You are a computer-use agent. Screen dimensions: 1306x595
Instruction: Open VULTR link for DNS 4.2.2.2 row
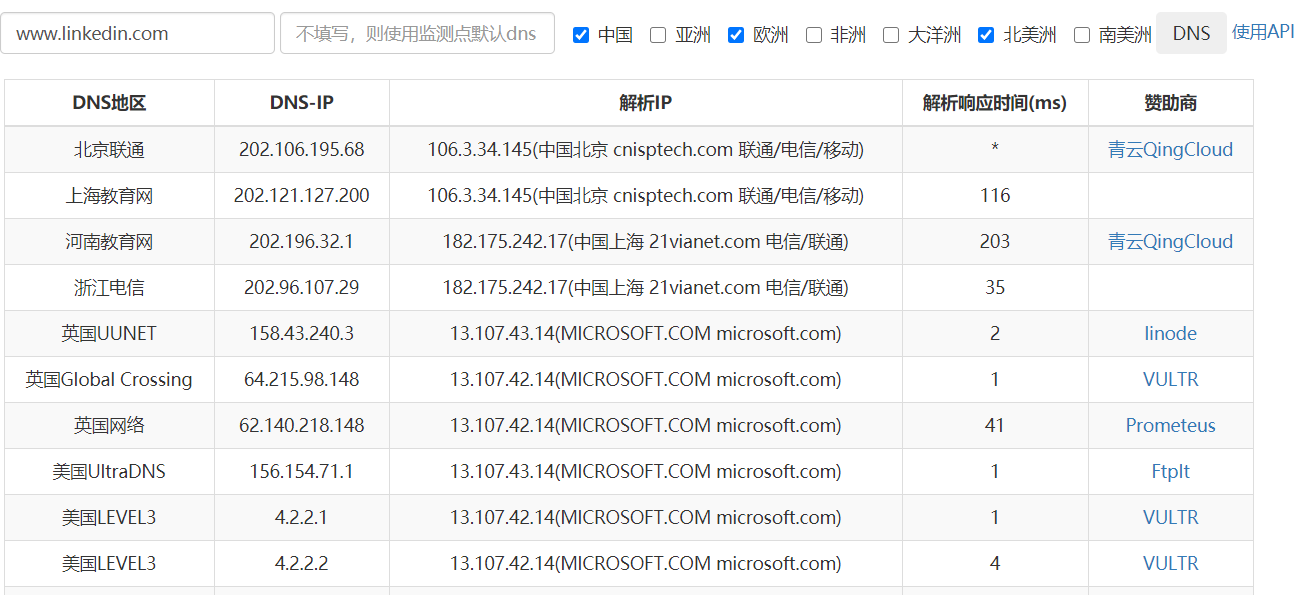point(1170,564)
